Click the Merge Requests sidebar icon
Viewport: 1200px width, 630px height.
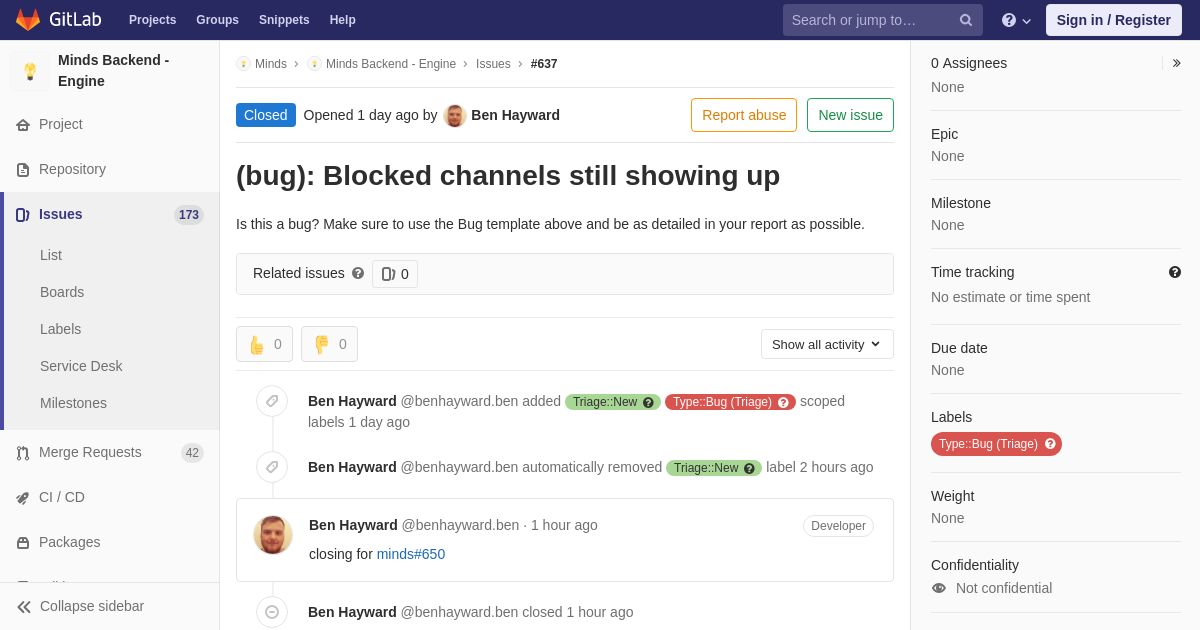[23, 453]
